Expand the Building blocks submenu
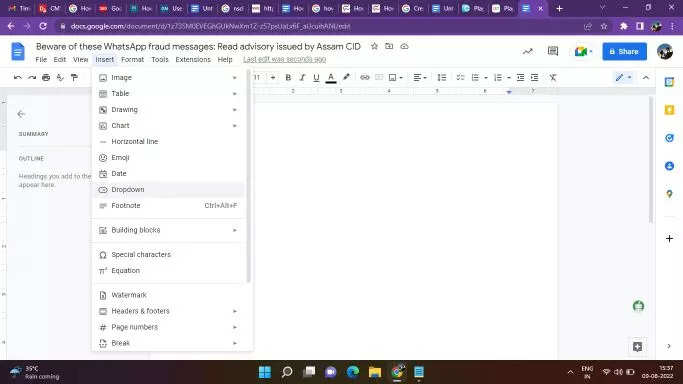 tap(169, 230)
